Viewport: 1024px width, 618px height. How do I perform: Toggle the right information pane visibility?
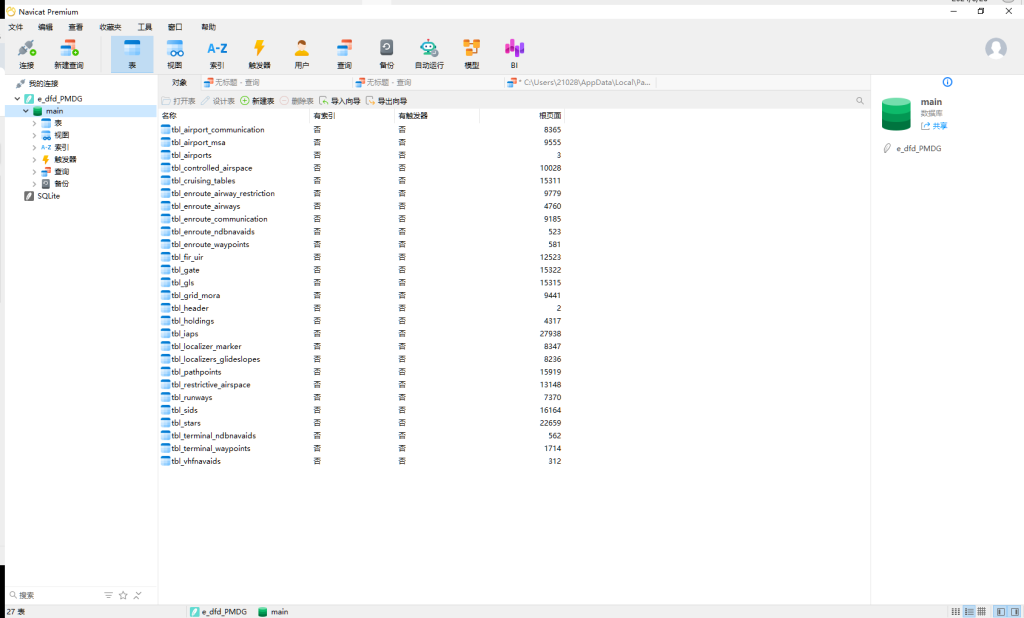pyautogui.click(x=1015, y=611)
